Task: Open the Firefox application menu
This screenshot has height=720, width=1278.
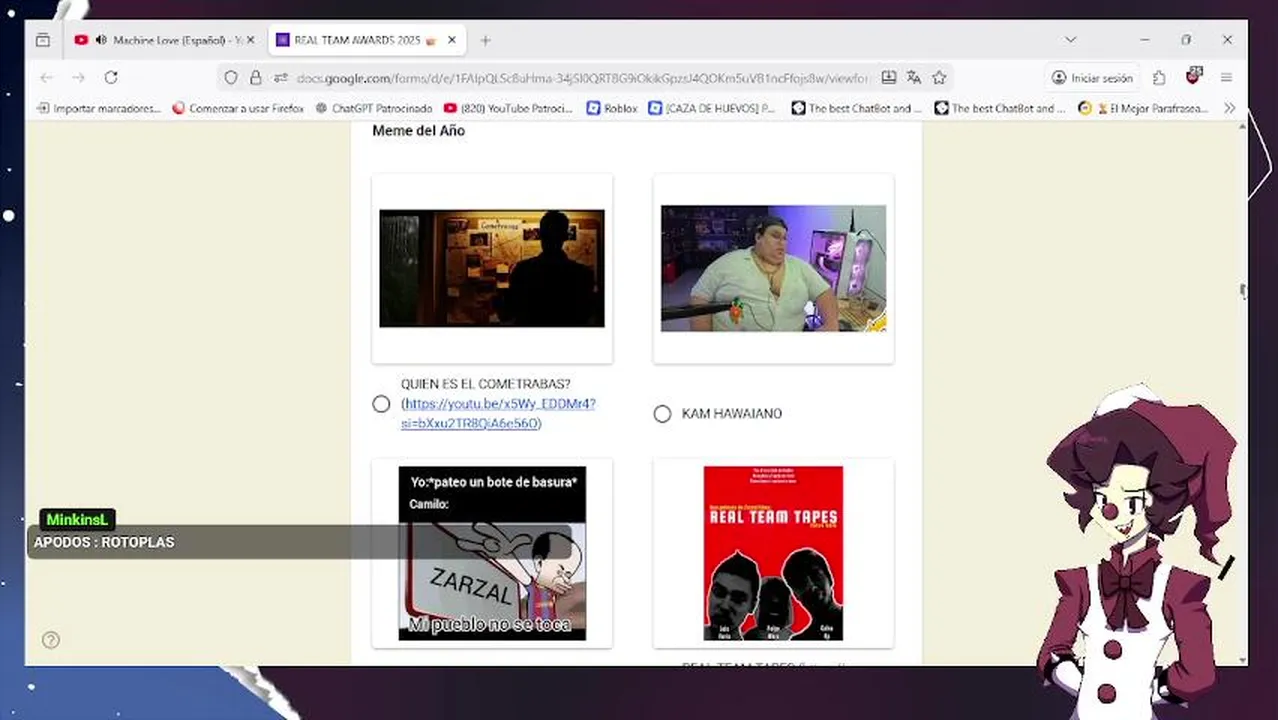Action: point(1226,77)
